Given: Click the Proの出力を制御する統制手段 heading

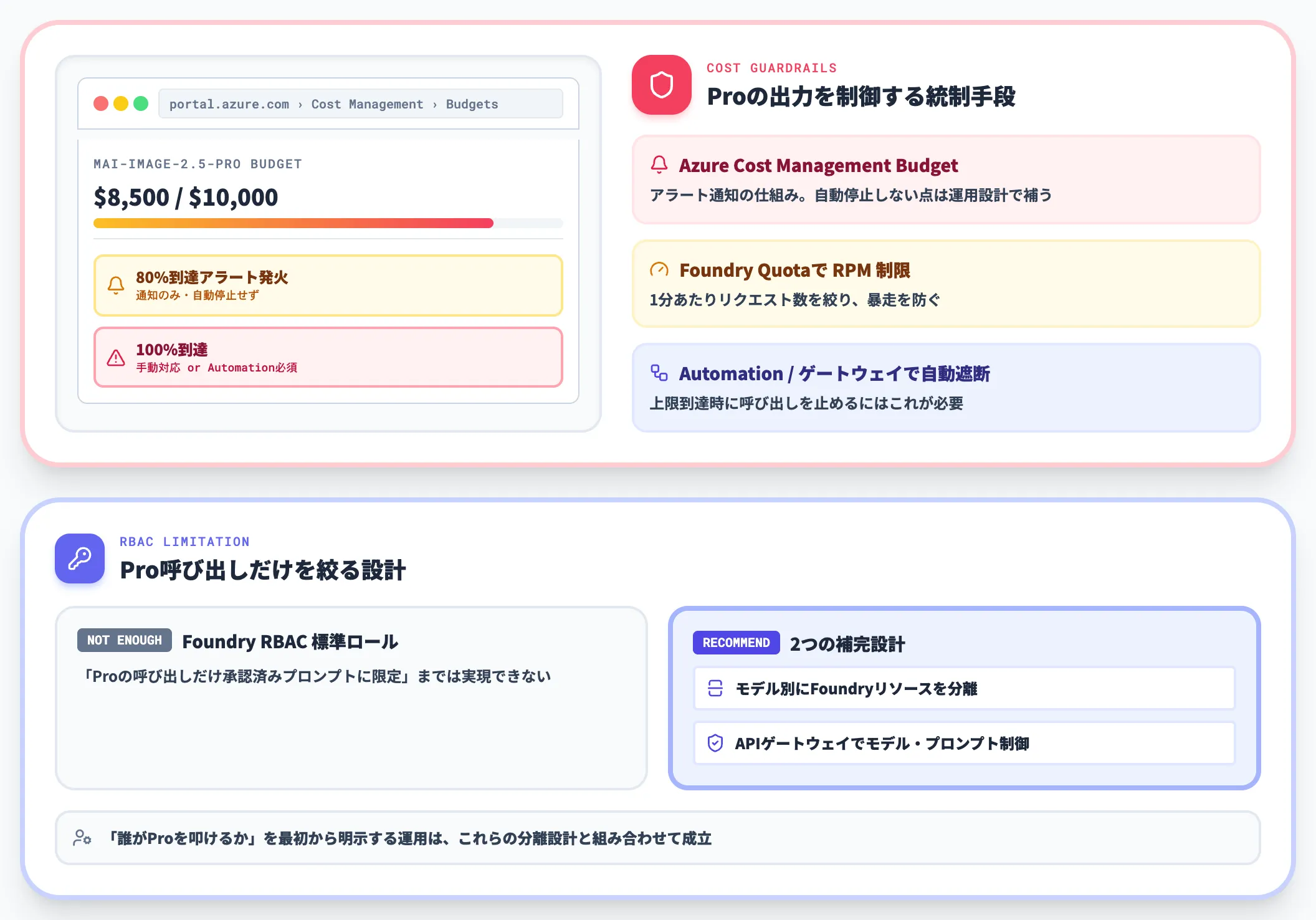Looking at the screenshot, I should click(x=861, y=97).
